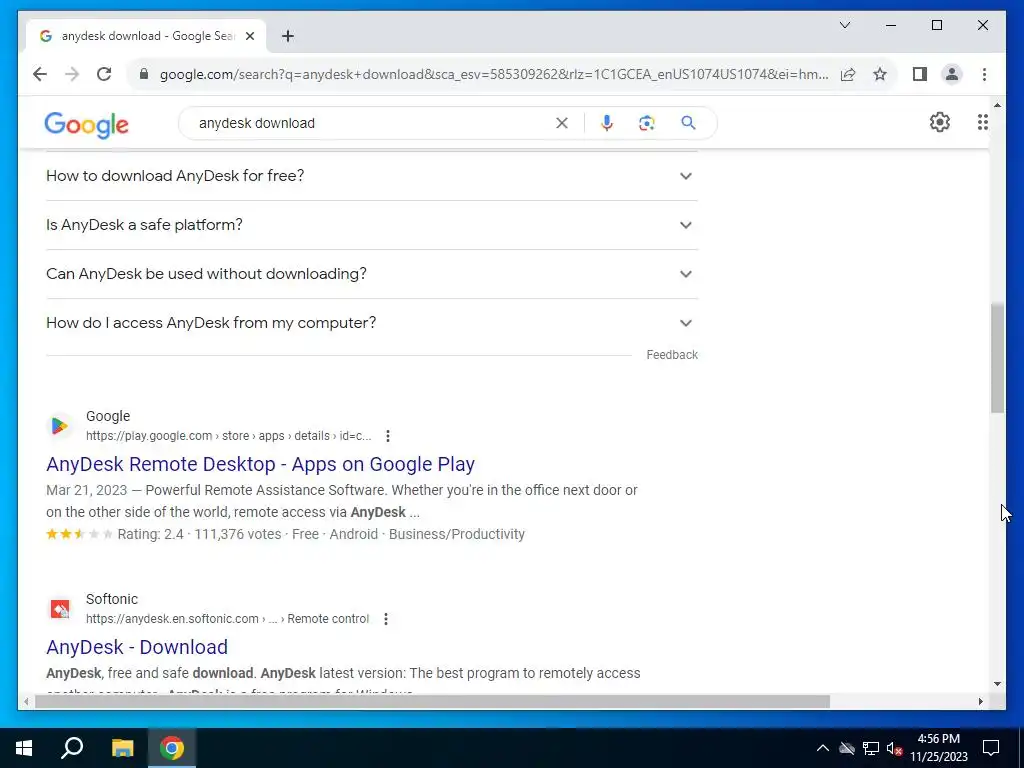Open taskbar search
Image resolution: width=1024 pixels, height=768 pixels.
pos(72,748)
